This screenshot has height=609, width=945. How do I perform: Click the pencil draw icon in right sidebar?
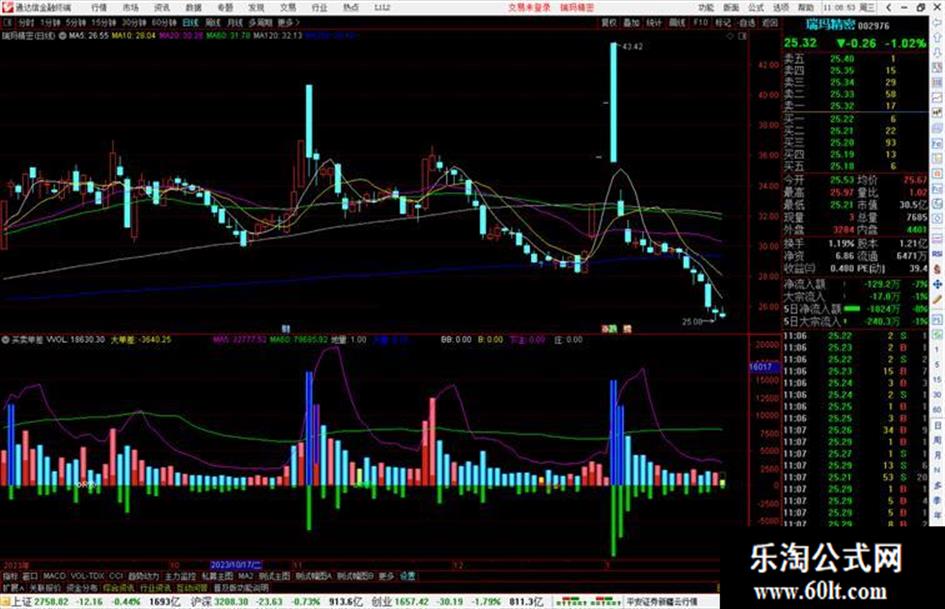click(937, 299)
